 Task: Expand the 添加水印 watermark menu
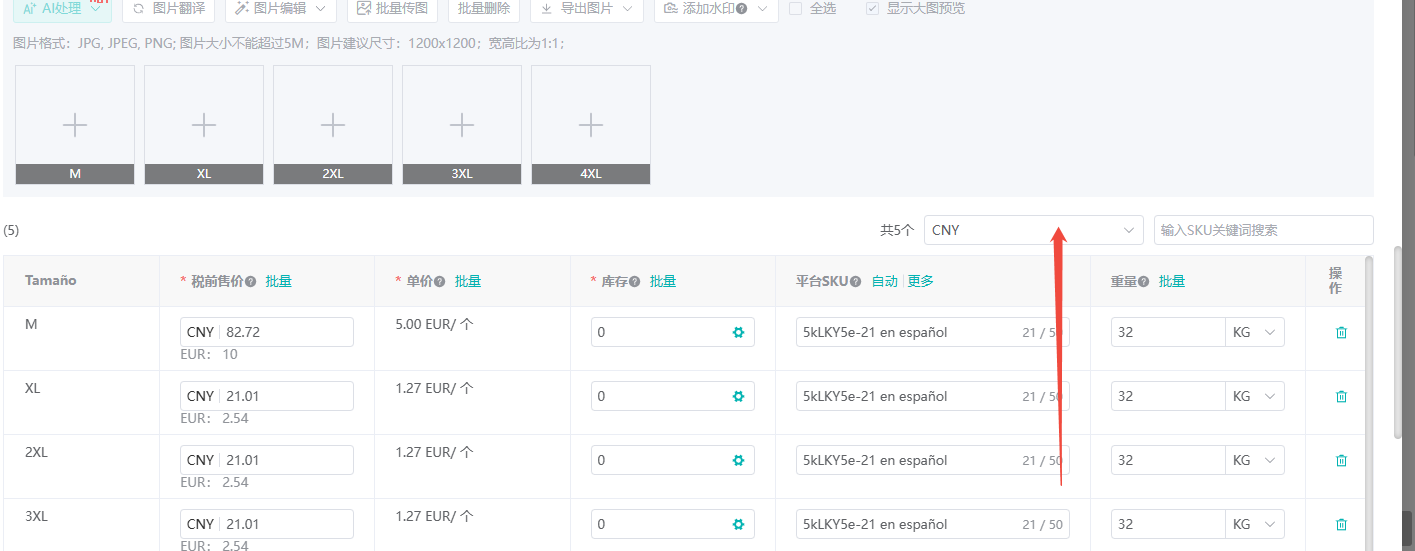click(x=715, y=8)
